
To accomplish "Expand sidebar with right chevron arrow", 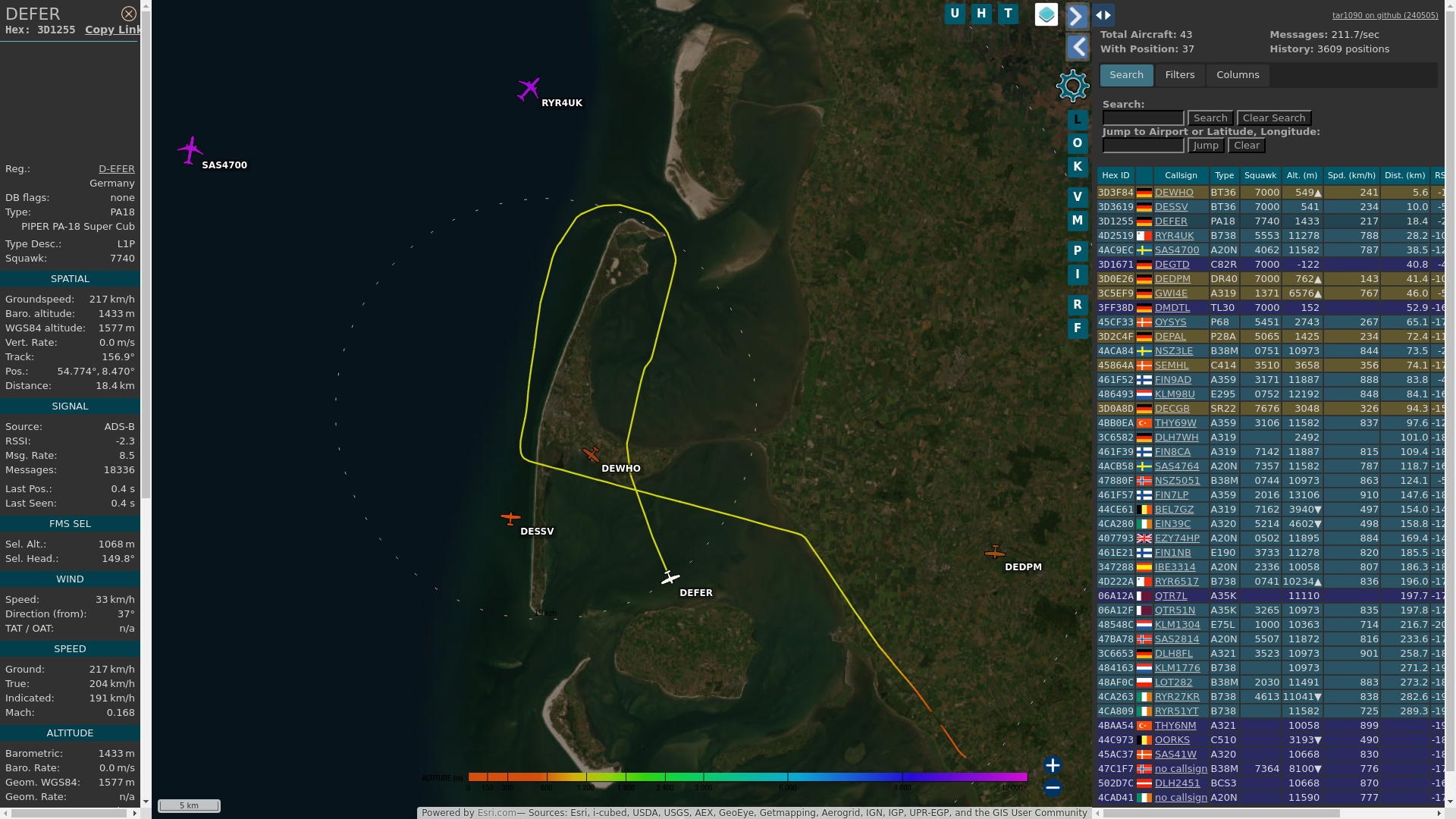I will tap(1077, 16).
